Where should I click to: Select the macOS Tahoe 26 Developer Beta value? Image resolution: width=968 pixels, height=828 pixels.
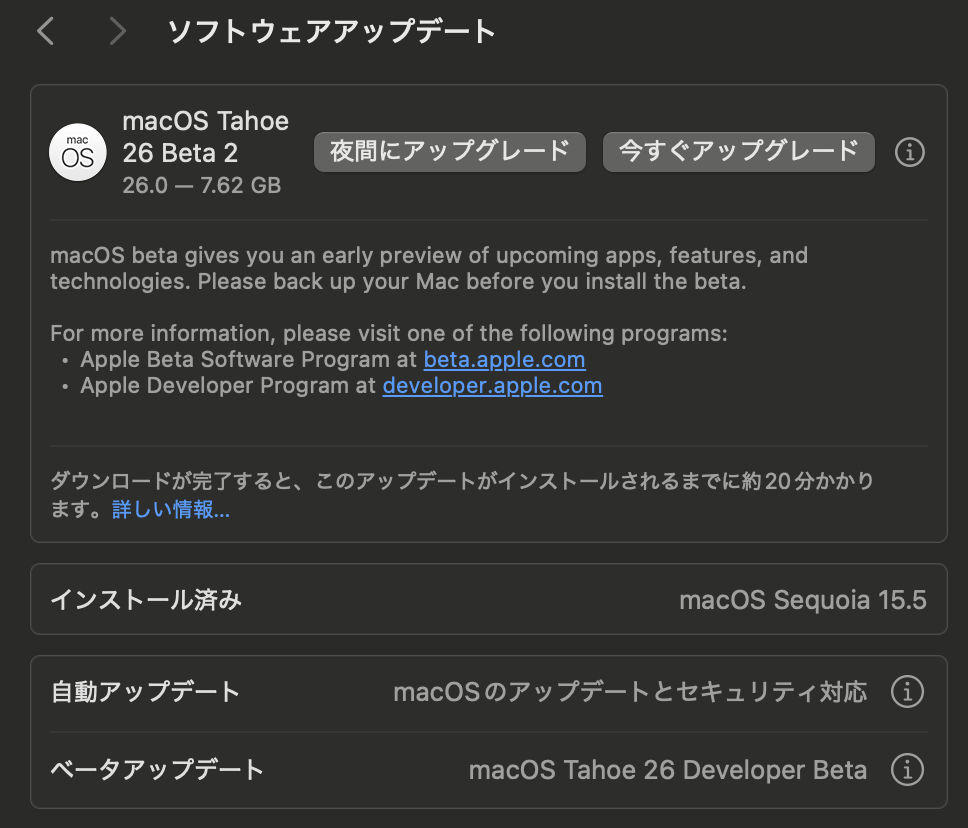tap(668, 770)
